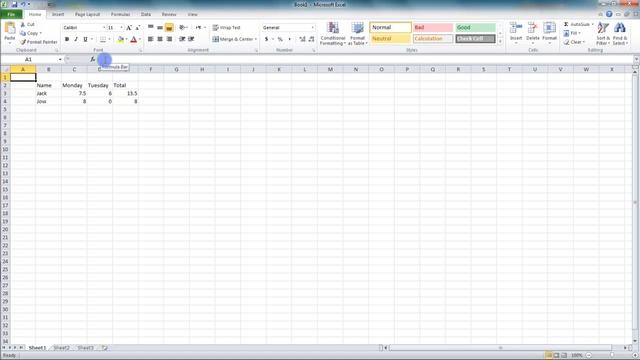Screen dimensions: 640x360
Task: Open the Font name combo box
Action: coord(84,28)
